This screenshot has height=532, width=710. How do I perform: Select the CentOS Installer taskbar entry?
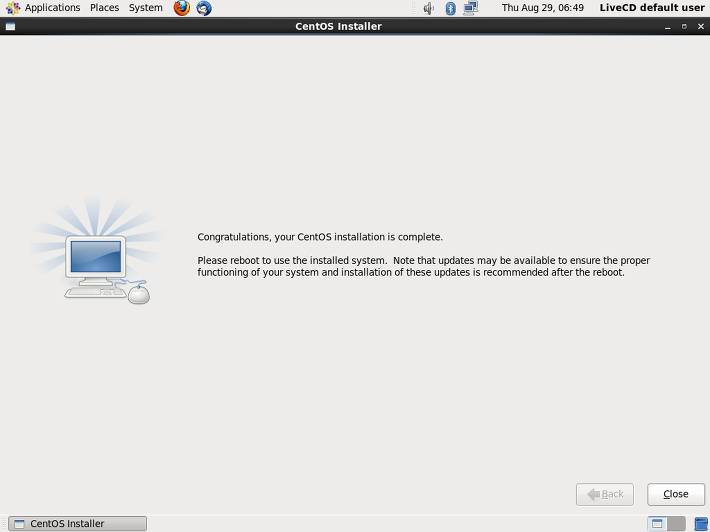(77, 523)
